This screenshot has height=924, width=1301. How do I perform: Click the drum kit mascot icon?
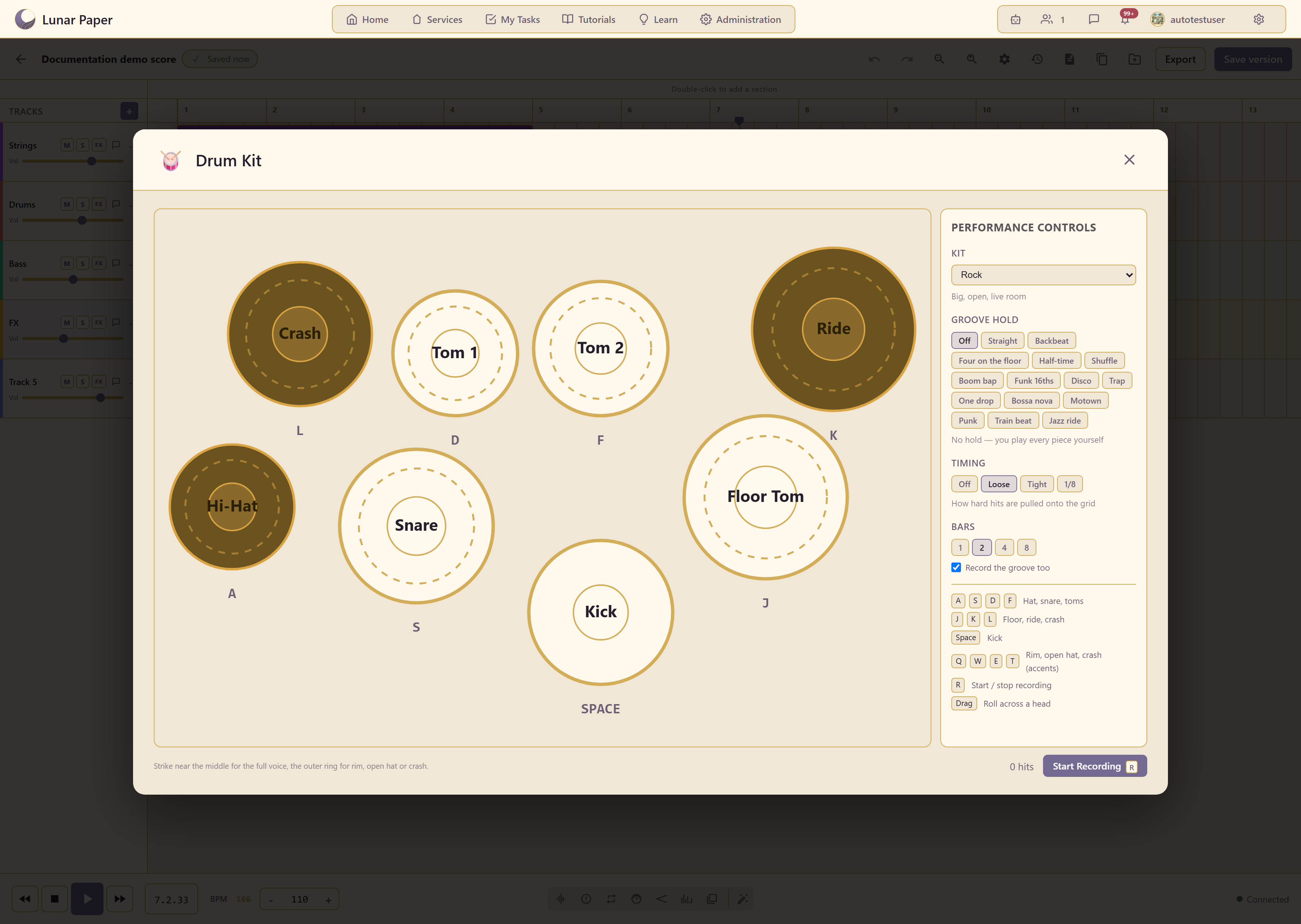tap(171, 160)
